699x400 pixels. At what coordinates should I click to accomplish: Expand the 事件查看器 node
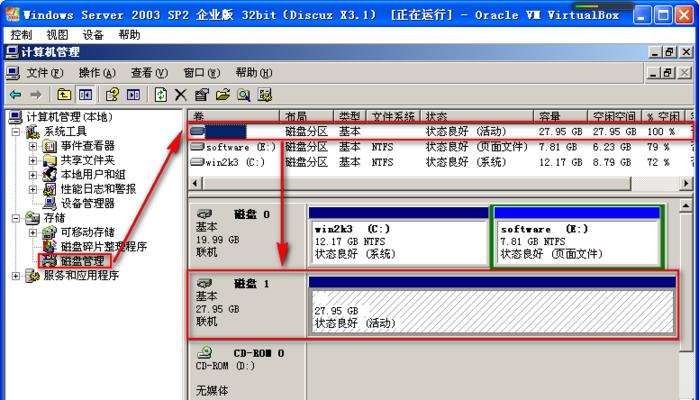(x=33, y=146)
